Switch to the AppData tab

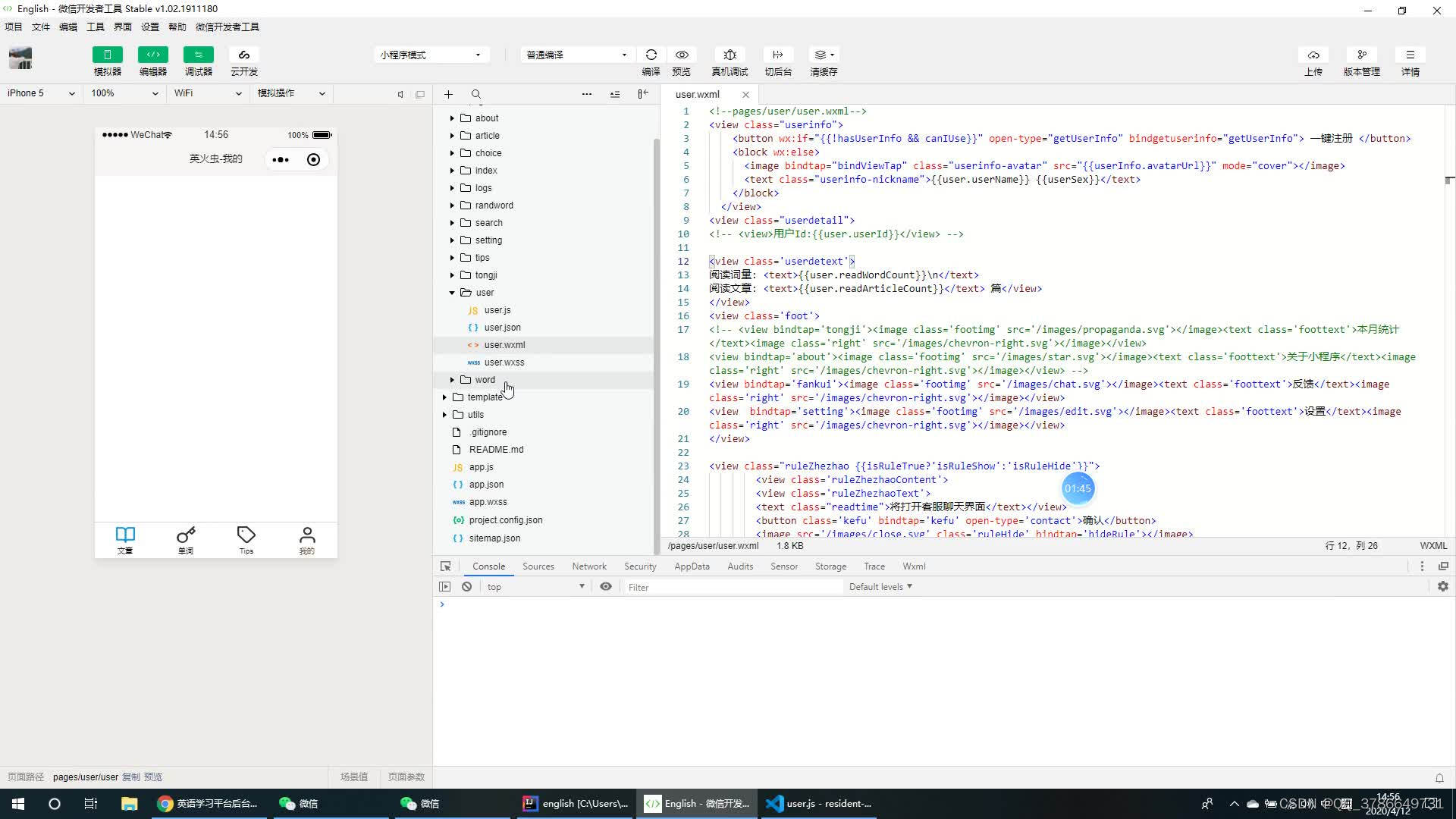(x=692, y=566)
